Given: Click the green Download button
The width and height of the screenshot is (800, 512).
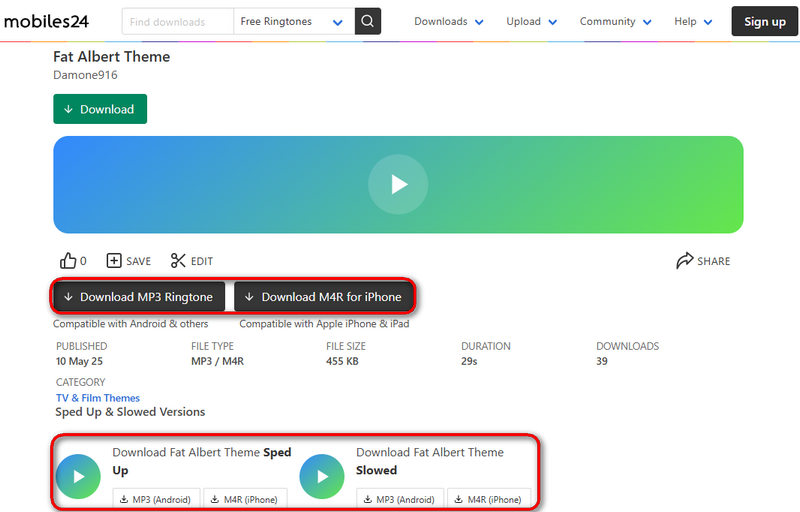Looking at the screenshot, I should coord(100,109).
